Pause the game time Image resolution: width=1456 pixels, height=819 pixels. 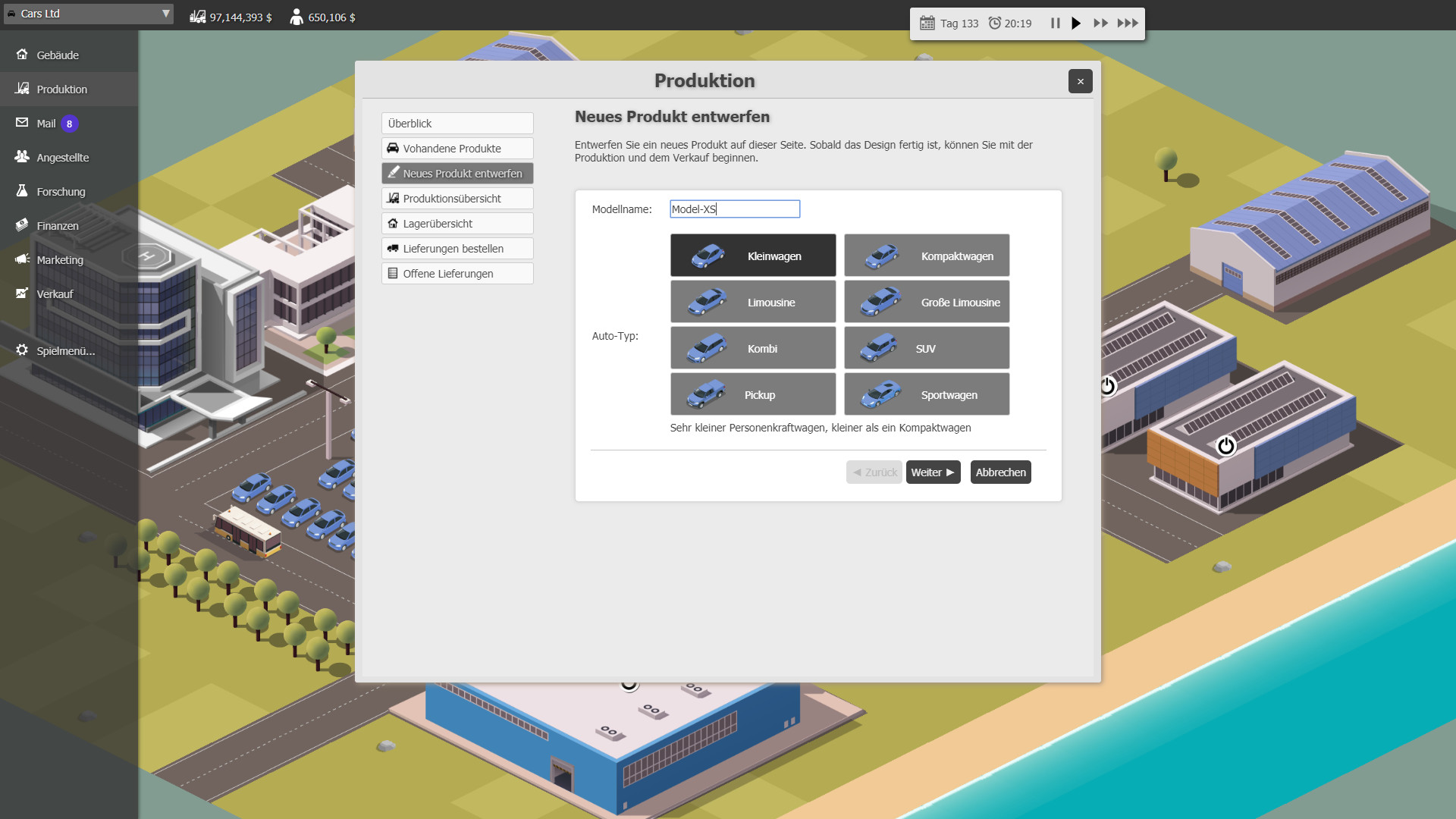point(1055,24)
